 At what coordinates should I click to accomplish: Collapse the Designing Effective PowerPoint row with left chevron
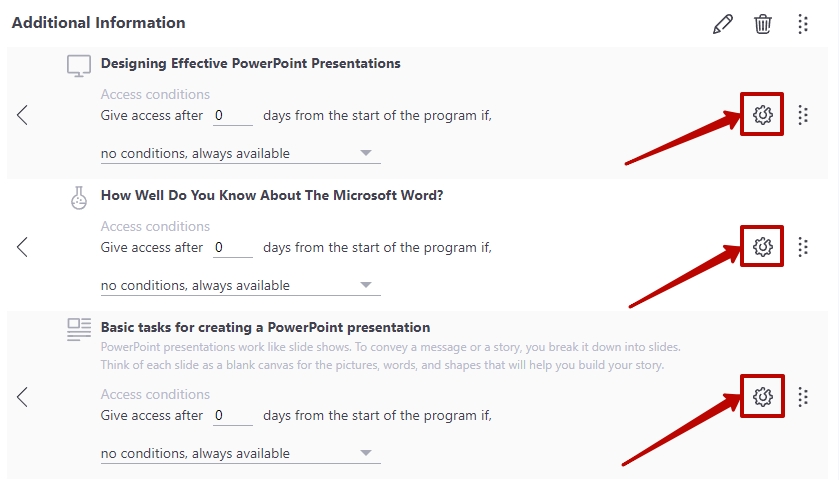22,115
